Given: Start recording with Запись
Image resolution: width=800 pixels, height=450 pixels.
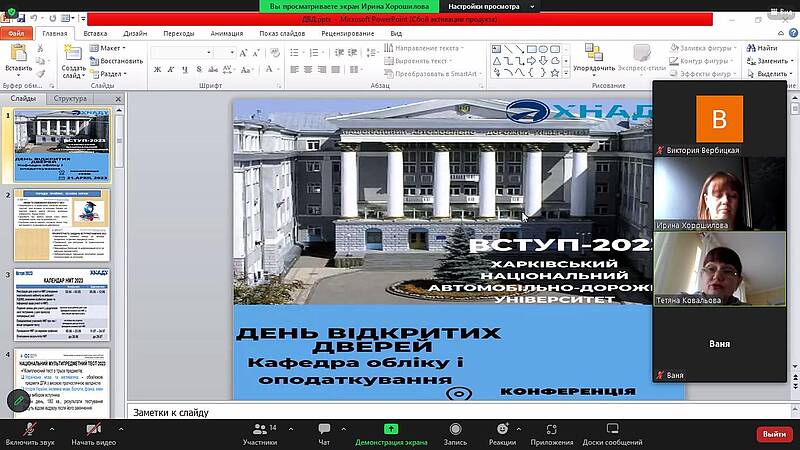Looking at the screenshot, I should coord(455,435).
